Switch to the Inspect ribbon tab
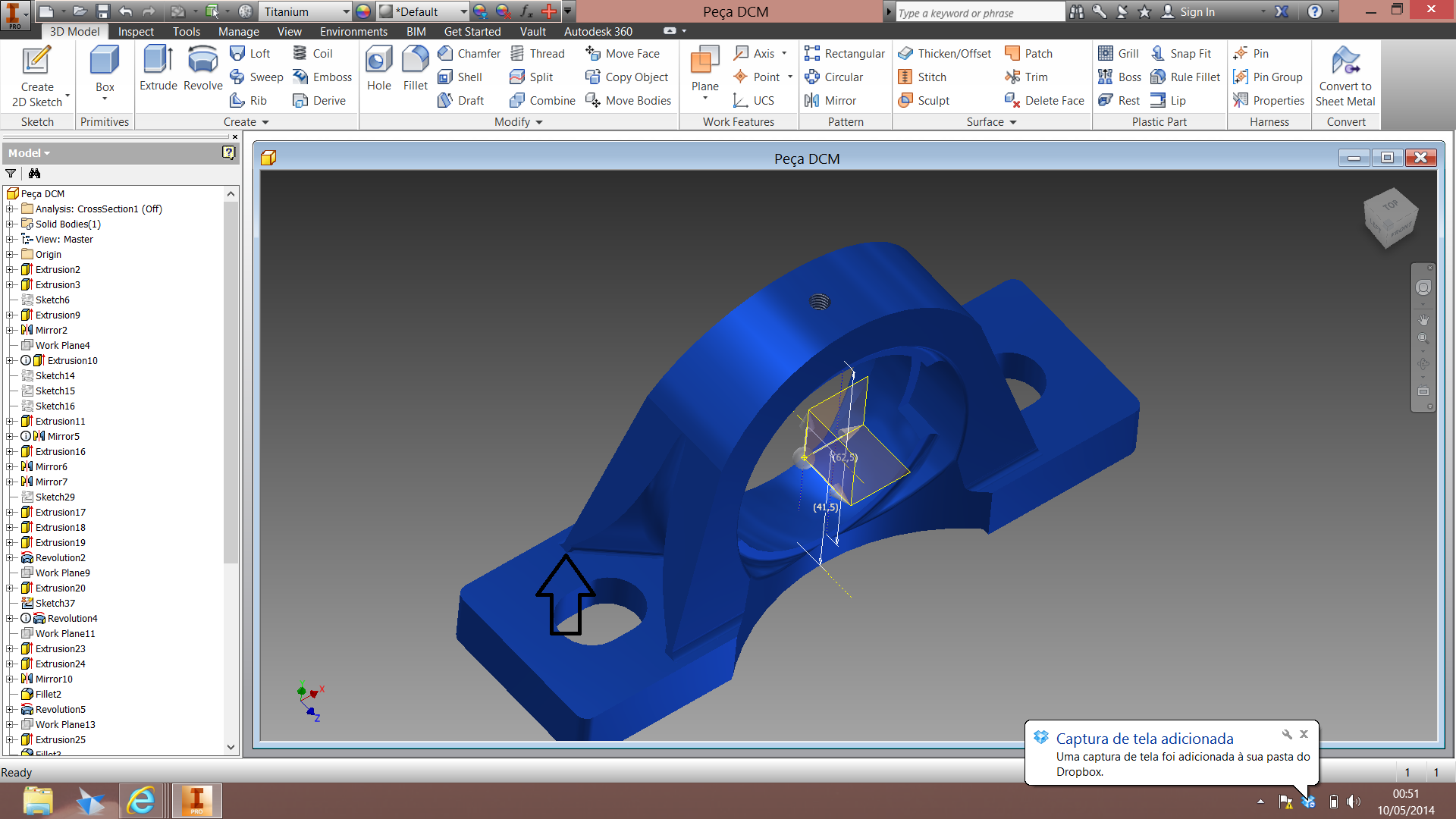The image size is (1456, 819). click(136, 31)
